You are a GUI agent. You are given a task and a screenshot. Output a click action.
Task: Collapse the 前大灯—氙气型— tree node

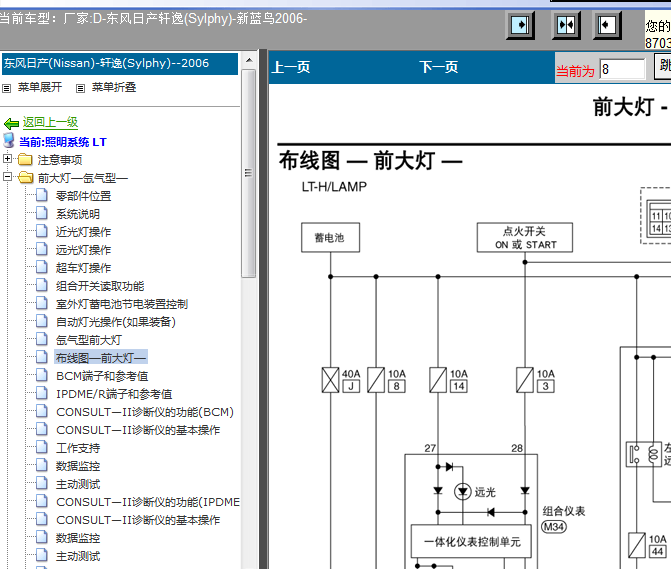click(7, 177)
